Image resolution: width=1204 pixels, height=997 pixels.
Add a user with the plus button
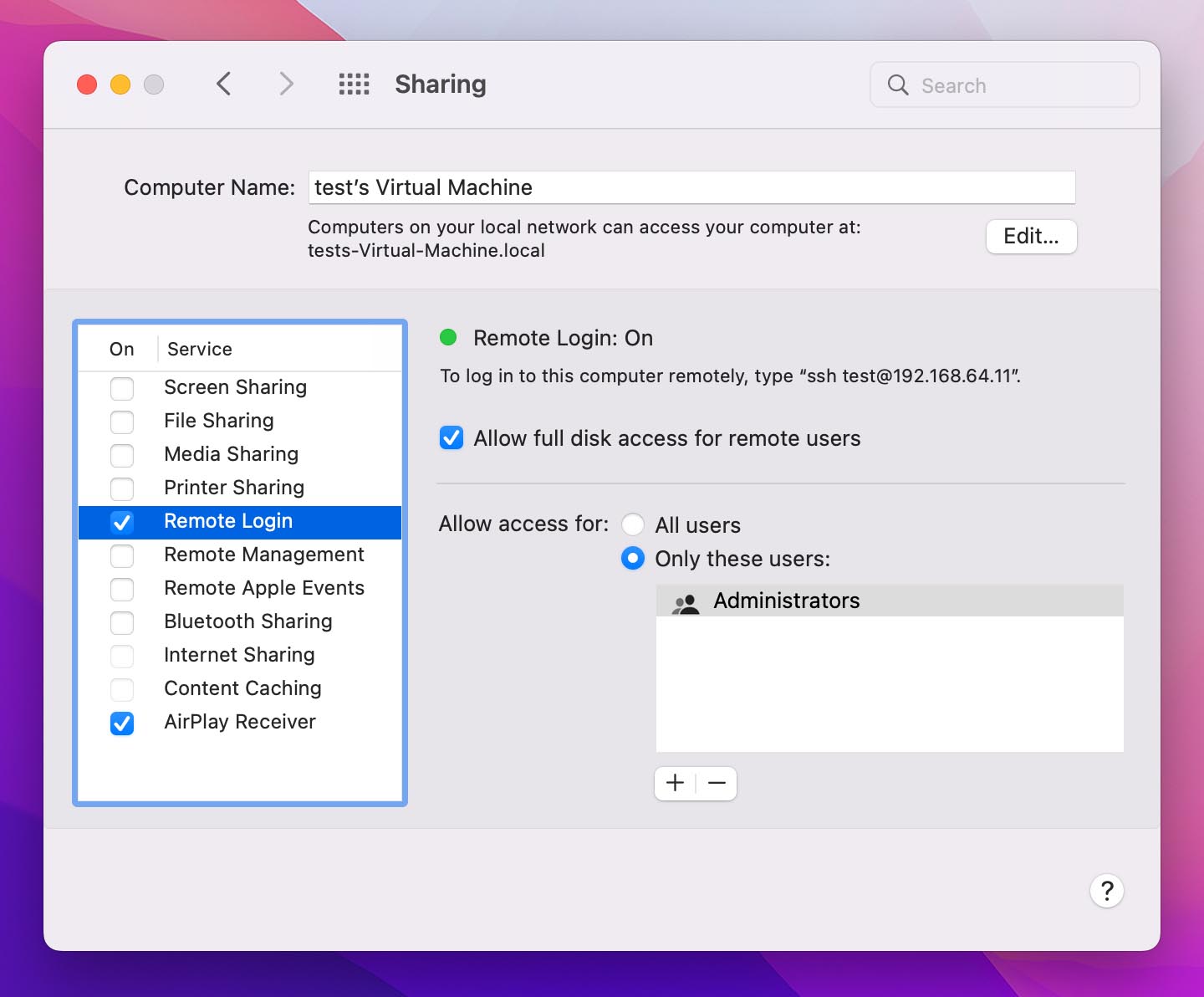point(675,783)
